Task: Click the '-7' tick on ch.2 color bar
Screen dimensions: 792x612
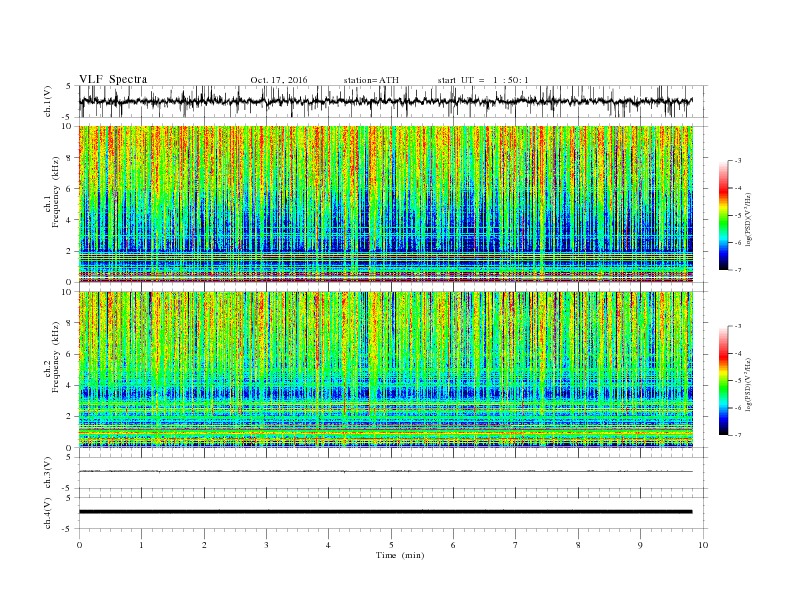Action: click(x=738, y=435)
